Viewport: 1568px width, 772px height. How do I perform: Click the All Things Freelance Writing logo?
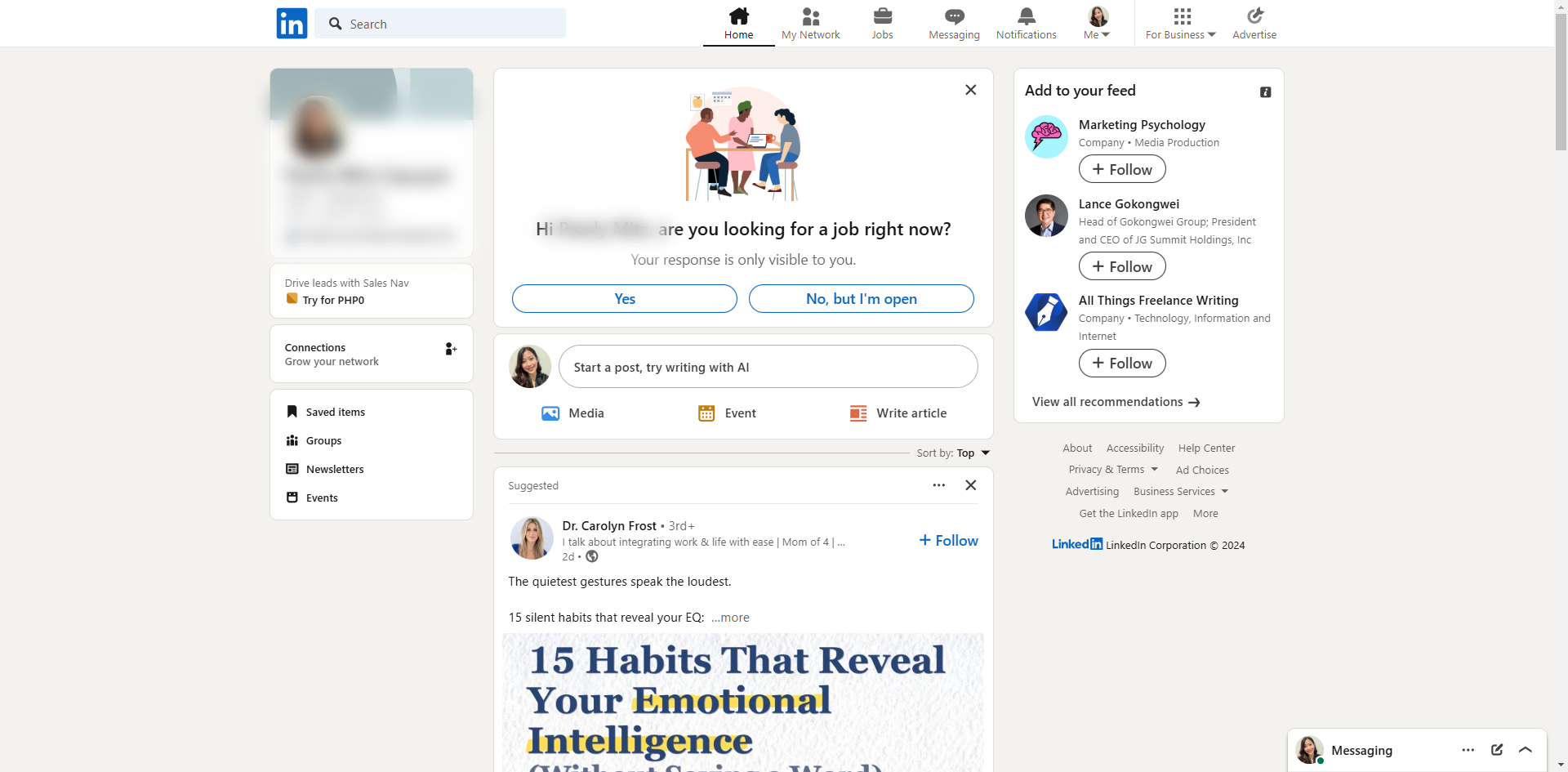click(x=1046, y=312)
